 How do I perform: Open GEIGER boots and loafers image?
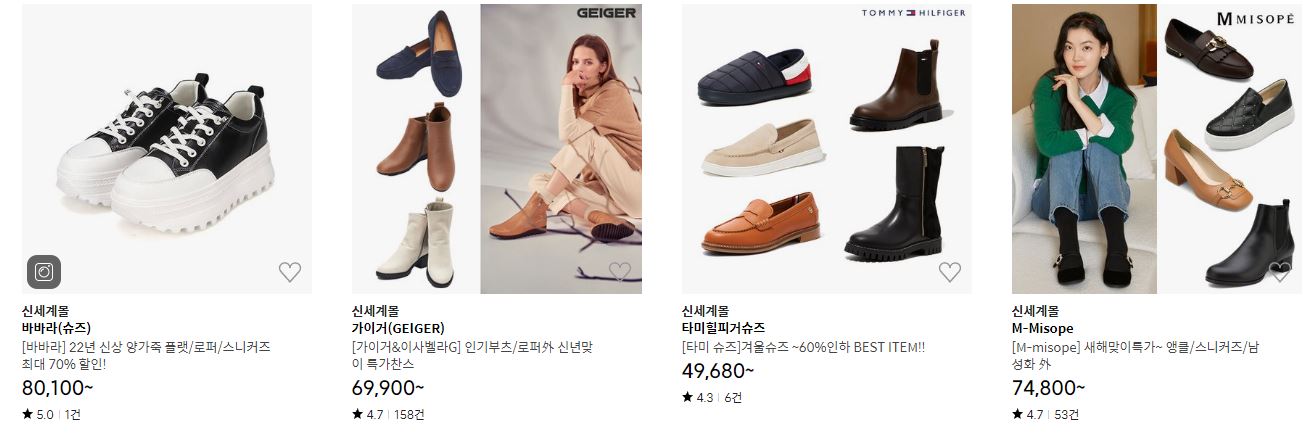point(497,149)
